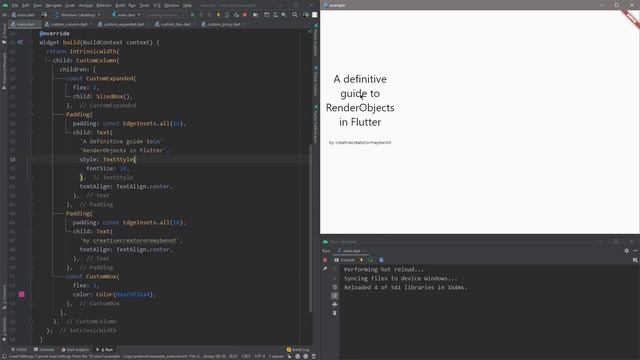
Task: Select the Console tab in Run panel
Action: click(344, 260)
